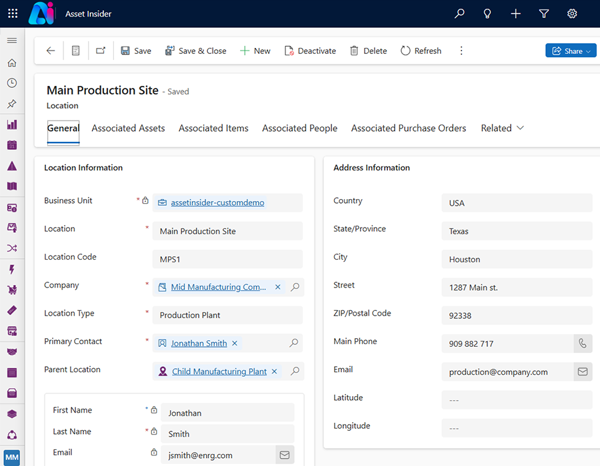600x466 pixels.
Task: Click the Asset Insider logo
Action: tap(41, 13)
